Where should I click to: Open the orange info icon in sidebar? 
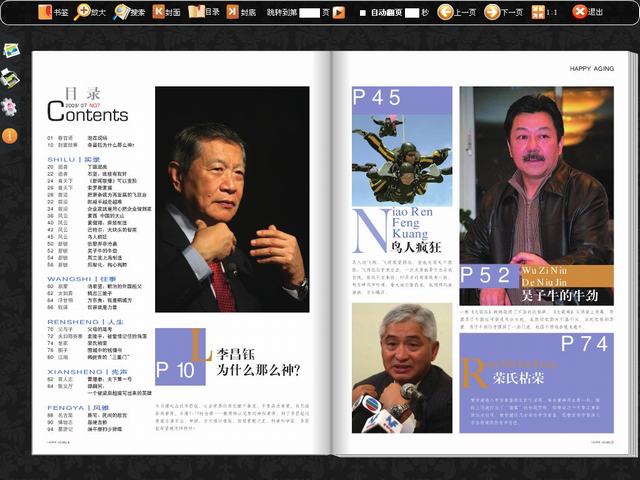coord(9,136)
